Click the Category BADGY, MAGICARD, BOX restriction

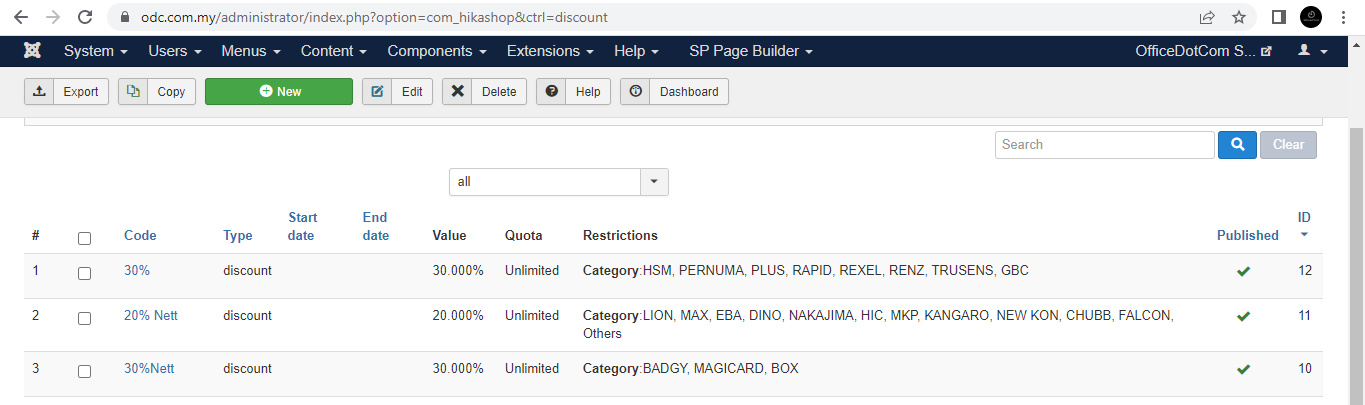(x=691, y=369)
